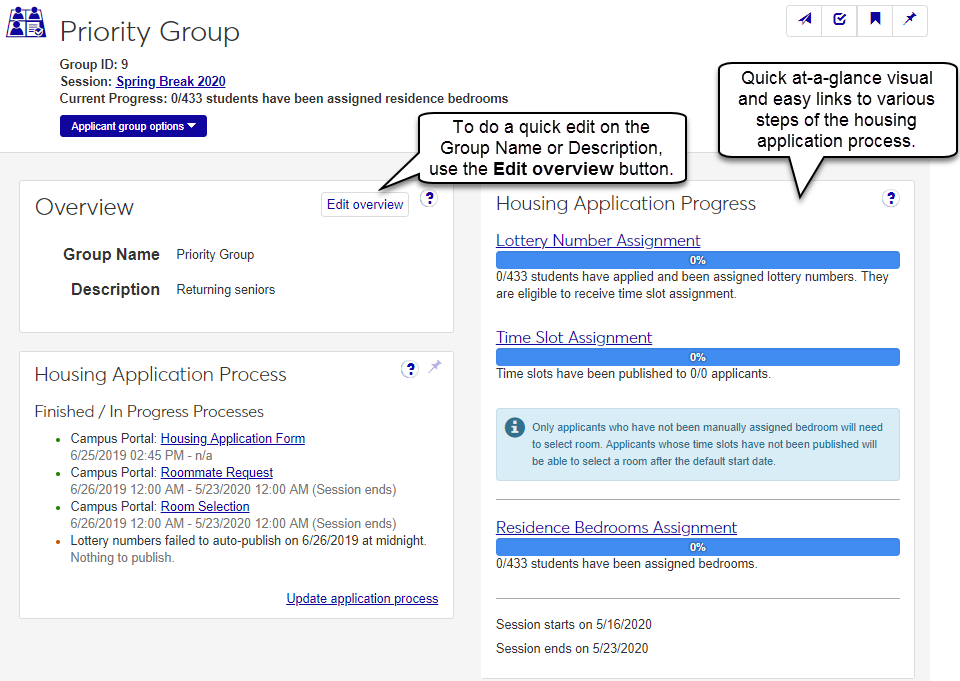Open help for the Overview panel
Viewport: 960px width, 681px height.
pyautogui.click(x=428, y=198)
